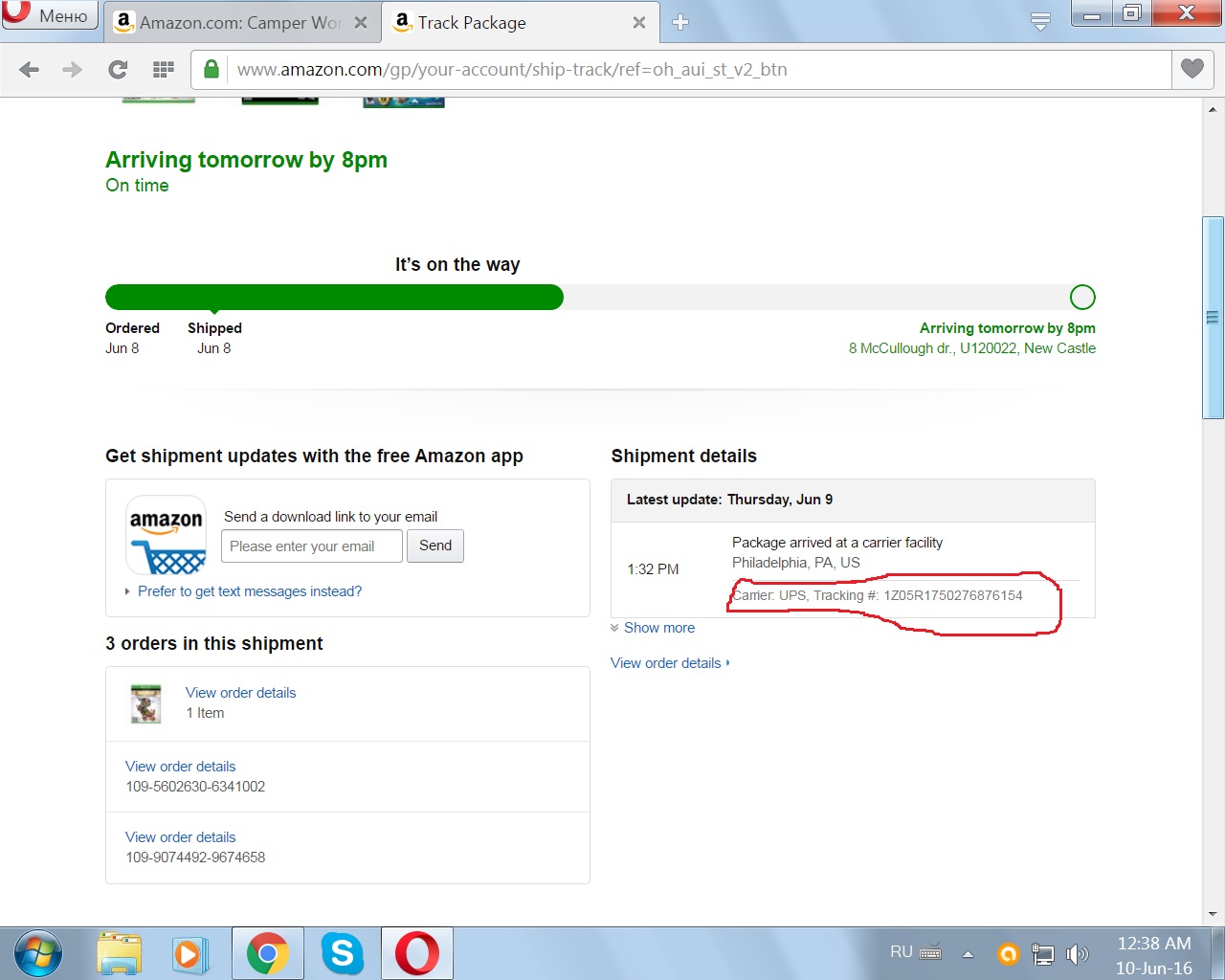
Task: Open a new tab with plus button
Action: click(680, 23)
